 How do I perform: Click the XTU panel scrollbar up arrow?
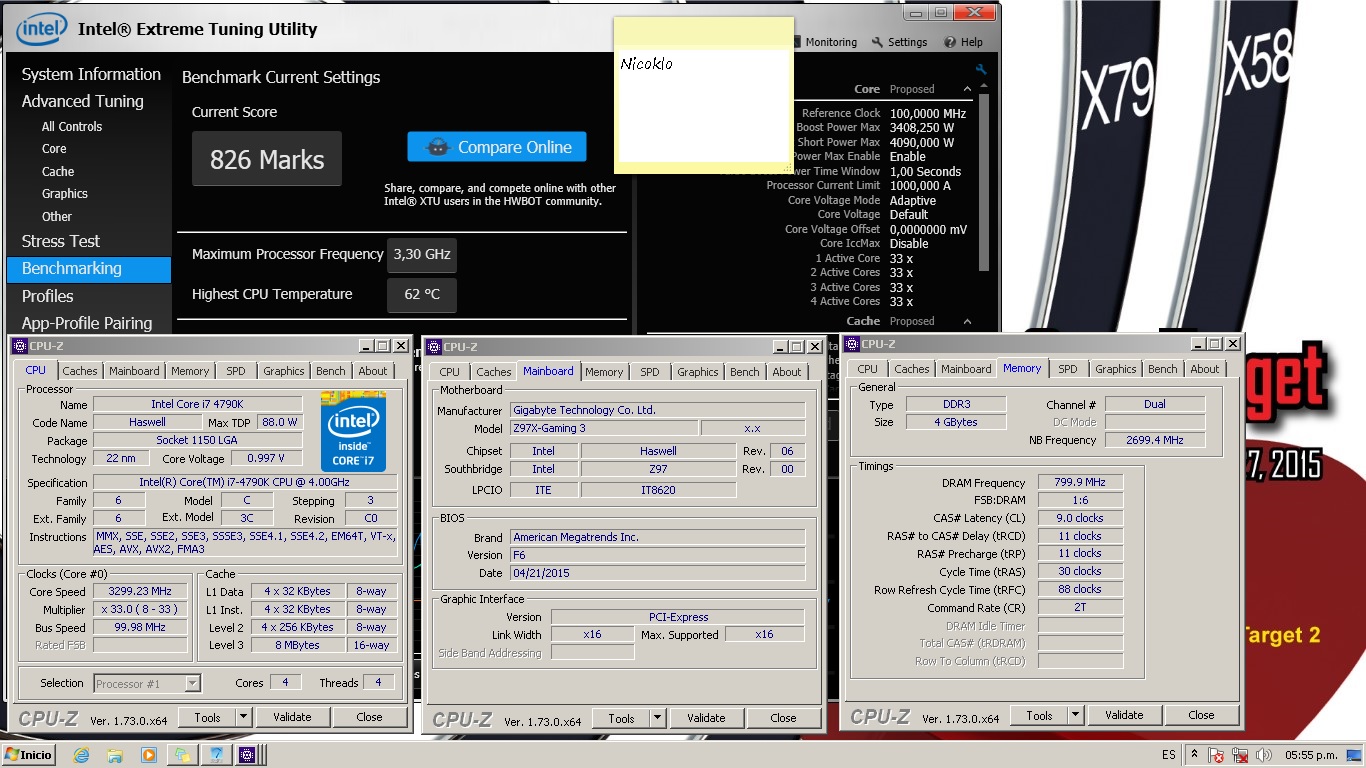(984, 88)
